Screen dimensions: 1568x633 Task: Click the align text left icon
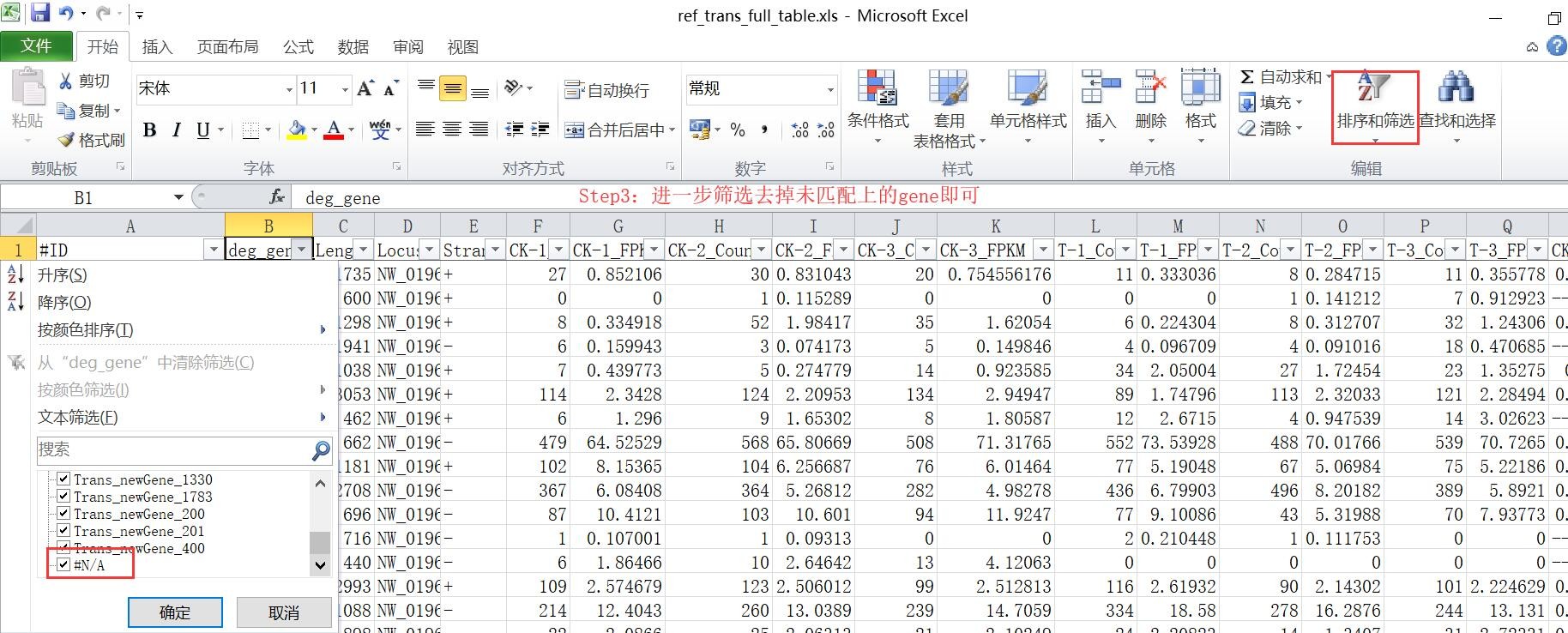(425, 130)
